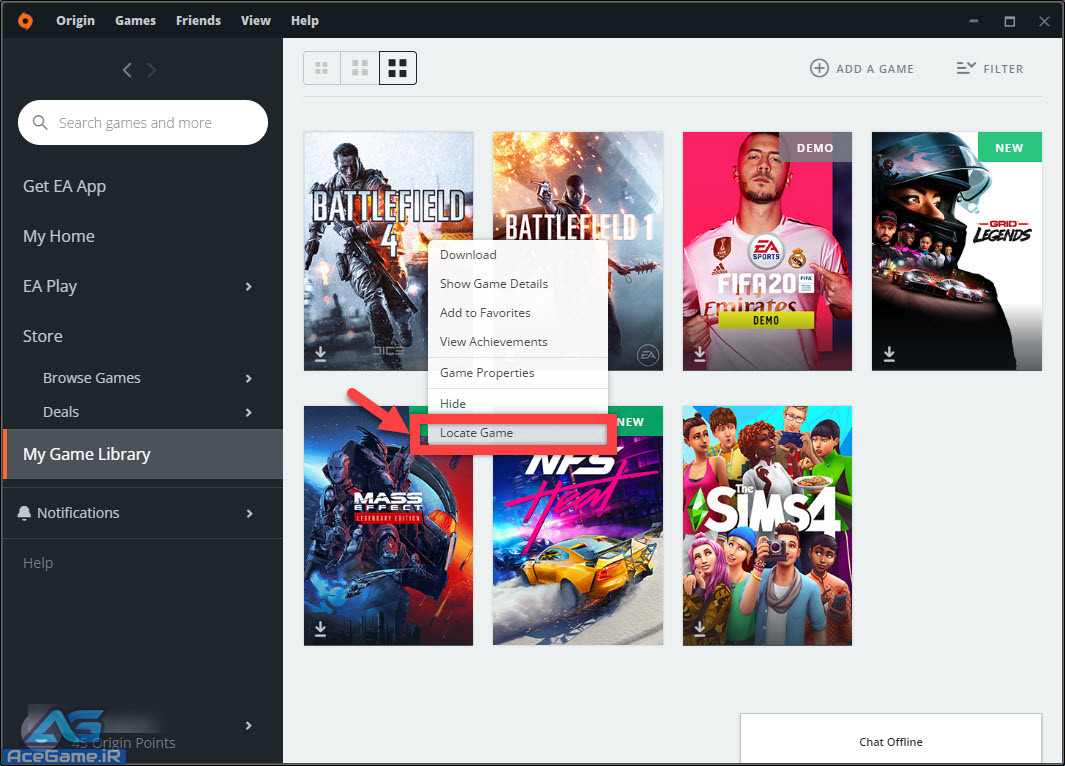Open the Games menu in menu bar
1065x766 pixels.
[135, 20]
